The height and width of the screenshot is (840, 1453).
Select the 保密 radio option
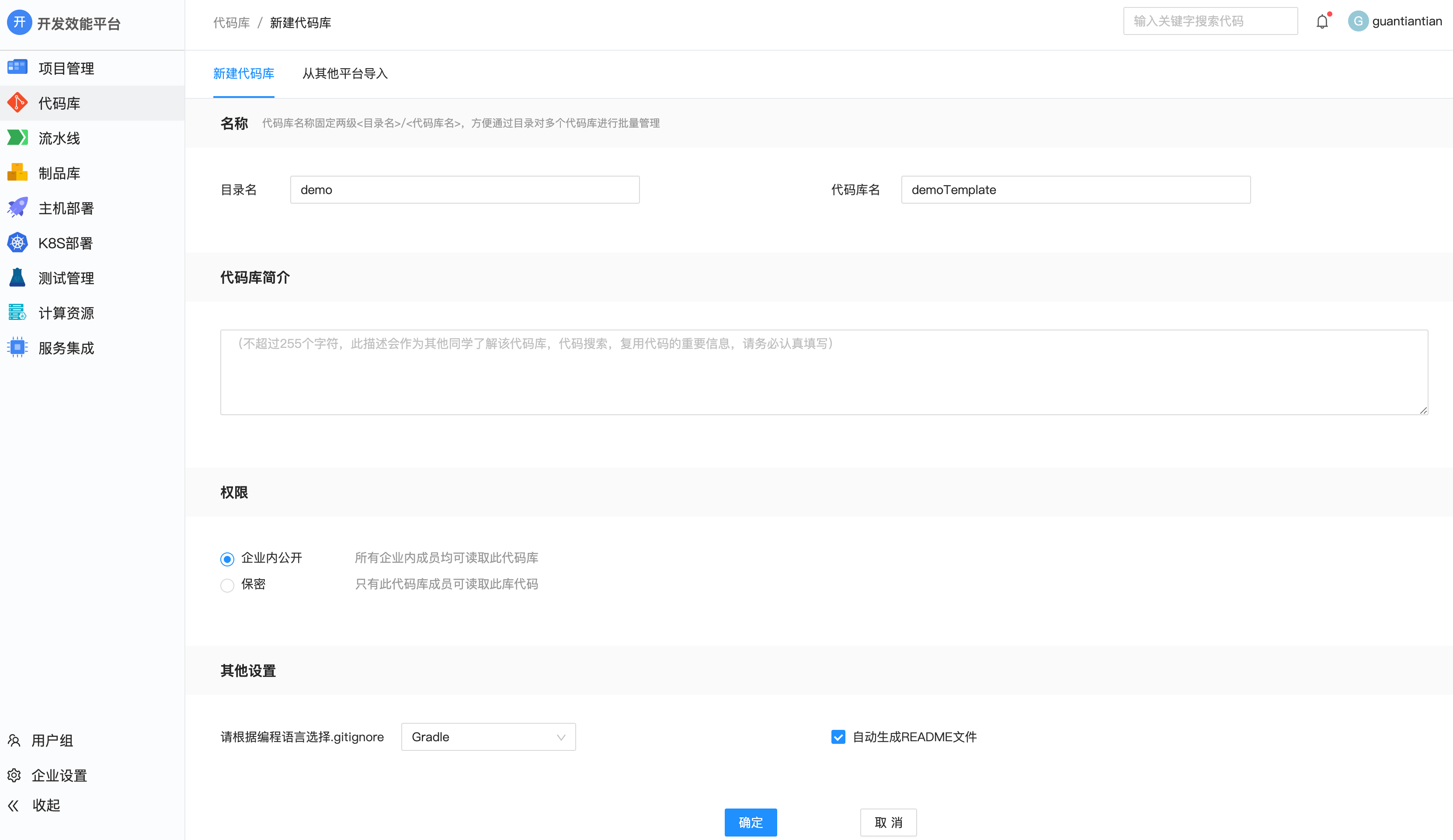click(227, 585)
